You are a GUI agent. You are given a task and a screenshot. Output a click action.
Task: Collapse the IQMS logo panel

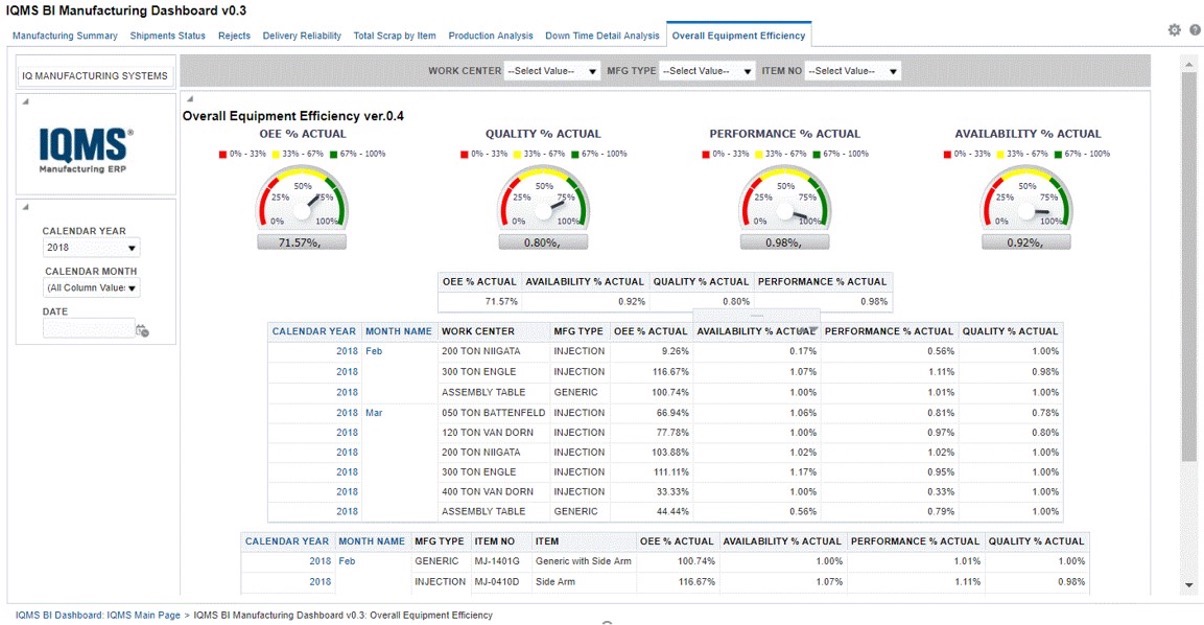click(x=25, y=101)
